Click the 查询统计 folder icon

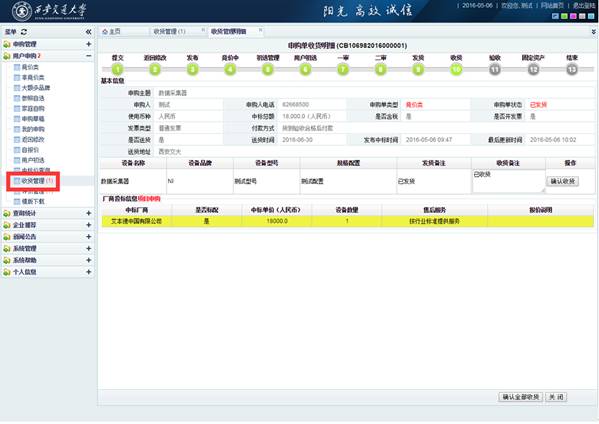pyautogui.click(x=6, y=214)
